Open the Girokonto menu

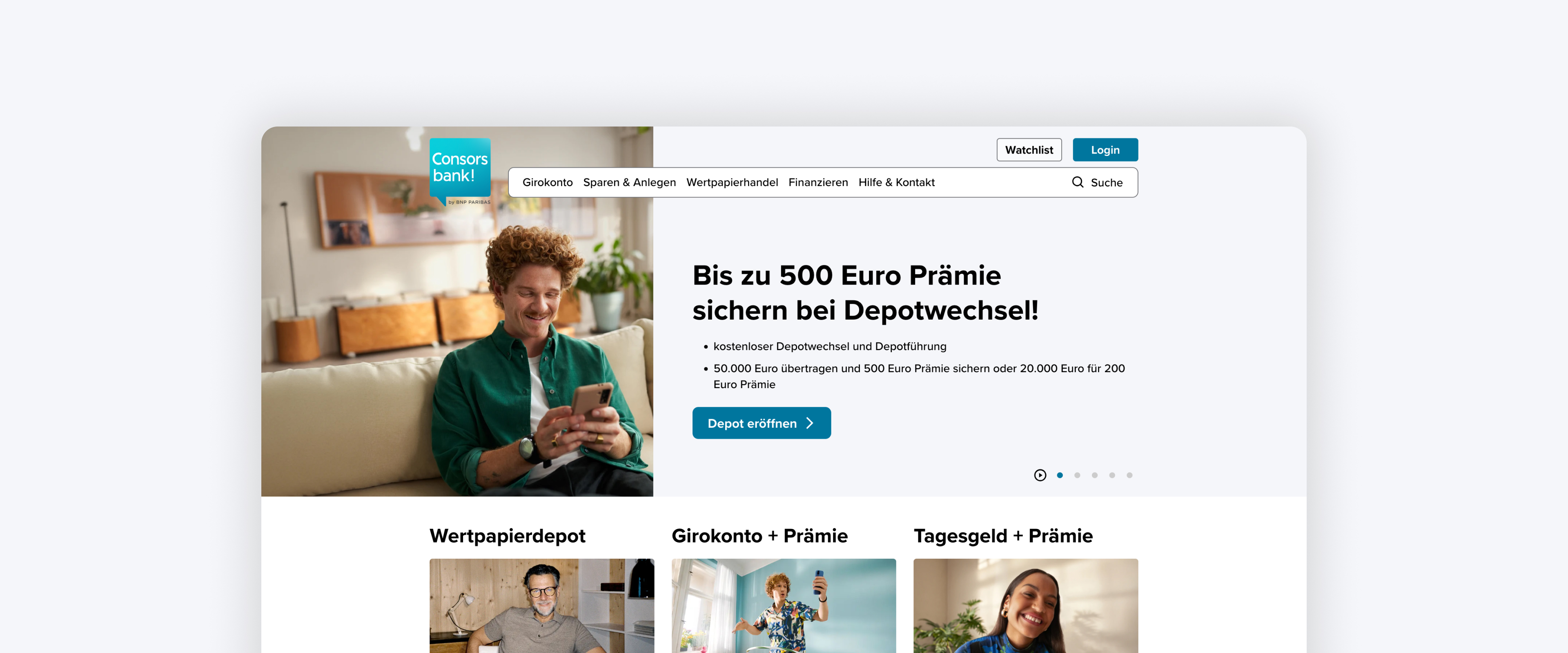click(547, 182)
